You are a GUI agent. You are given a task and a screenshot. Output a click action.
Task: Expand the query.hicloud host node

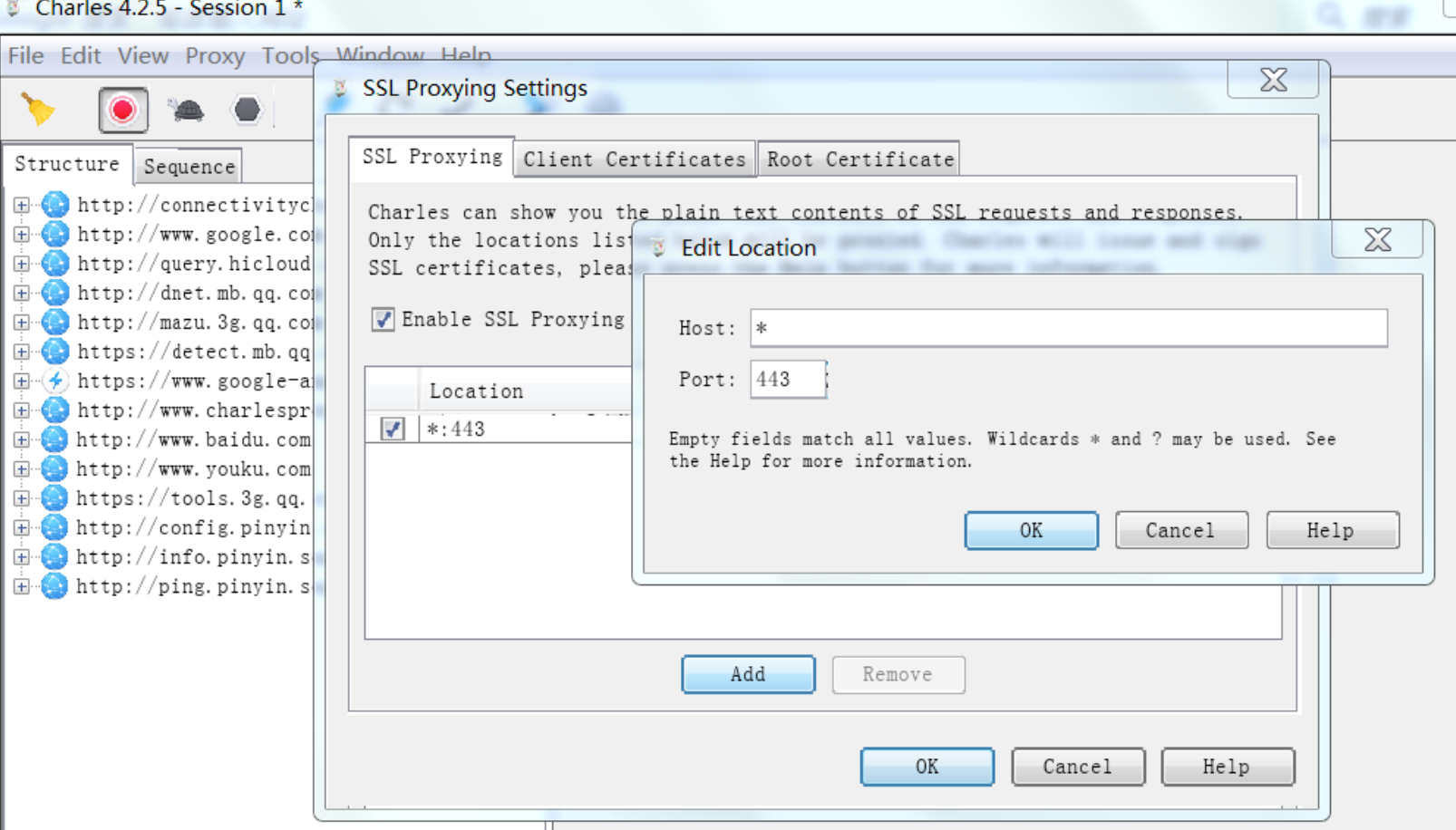[21, 264]
